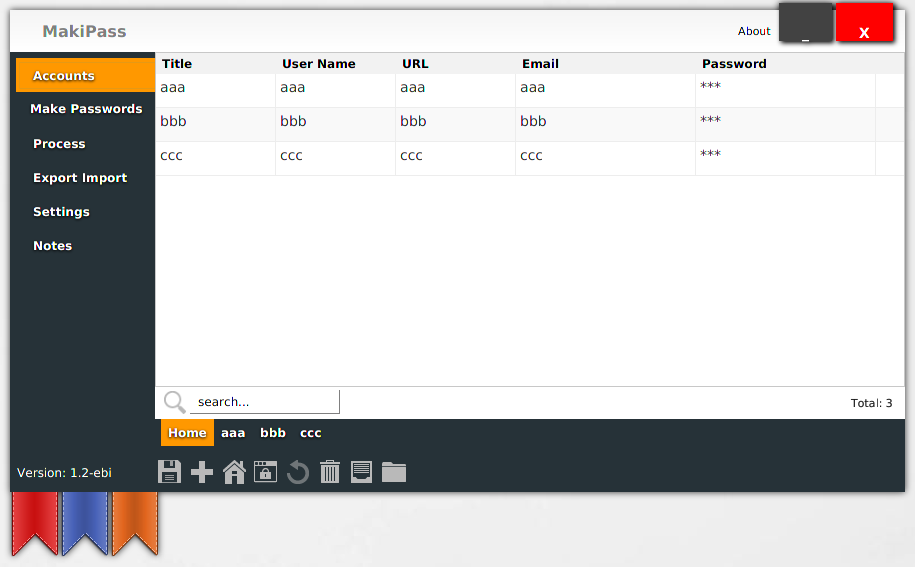Switch to the aaa group tab
Image resolution: width=915 pixels, height=567 pixels.
(x=233, y=433)
